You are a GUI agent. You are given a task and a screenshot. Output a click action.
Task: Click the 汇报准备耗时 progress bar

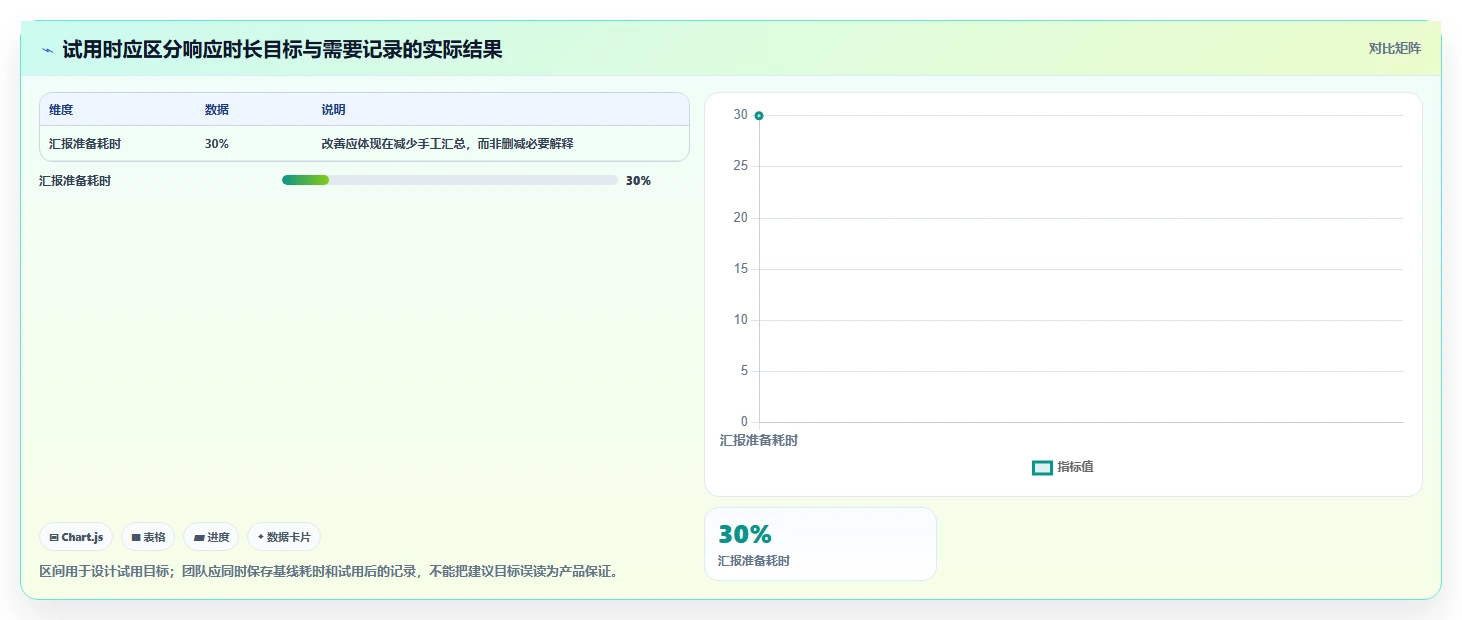(449, 180)
